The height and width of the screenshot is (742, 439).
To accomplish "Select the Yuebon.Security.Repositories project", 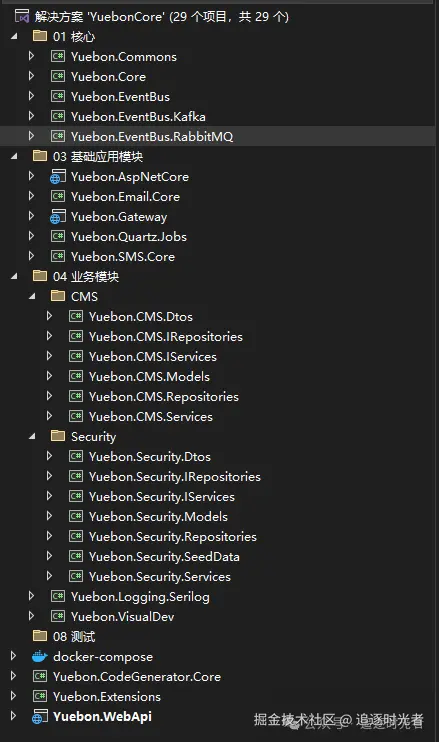I will [173, 537].
